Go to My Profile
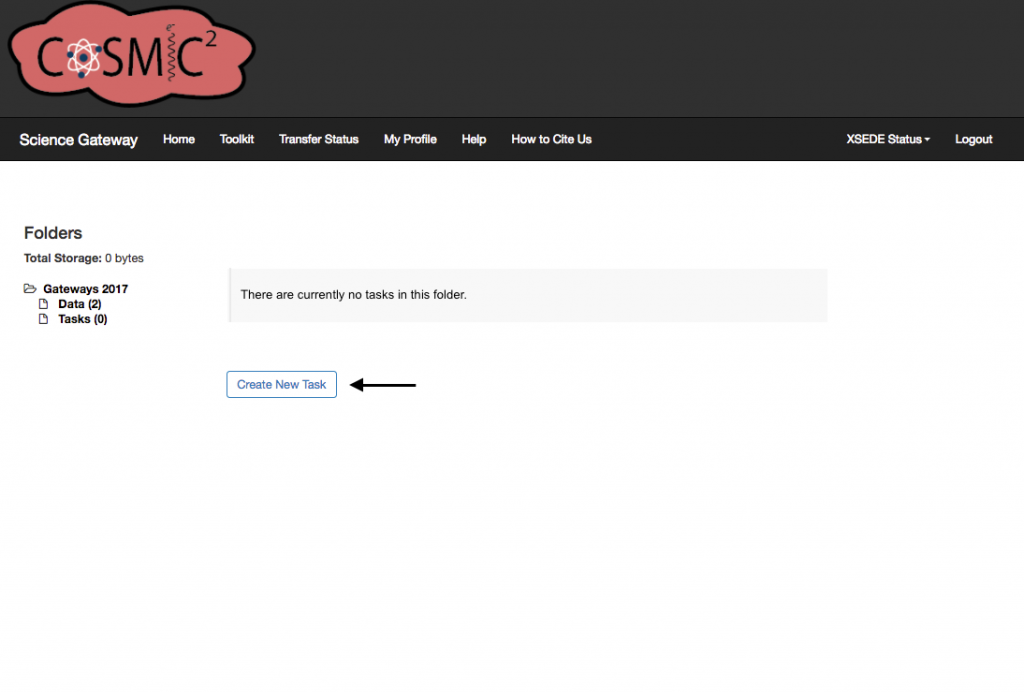The image size is (1024, 693). pyautogui.click(x=409, y=140)
